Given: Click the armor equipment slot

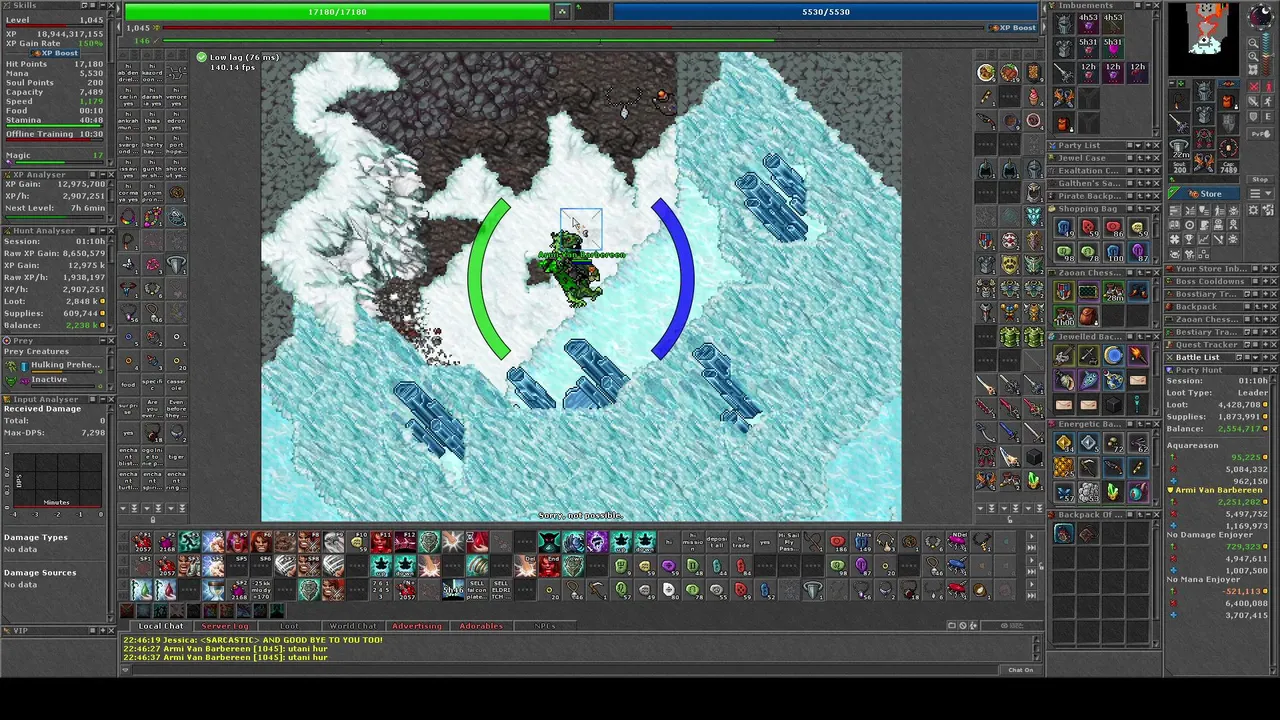Looking at the screenshot, I should coord(1204,114).
